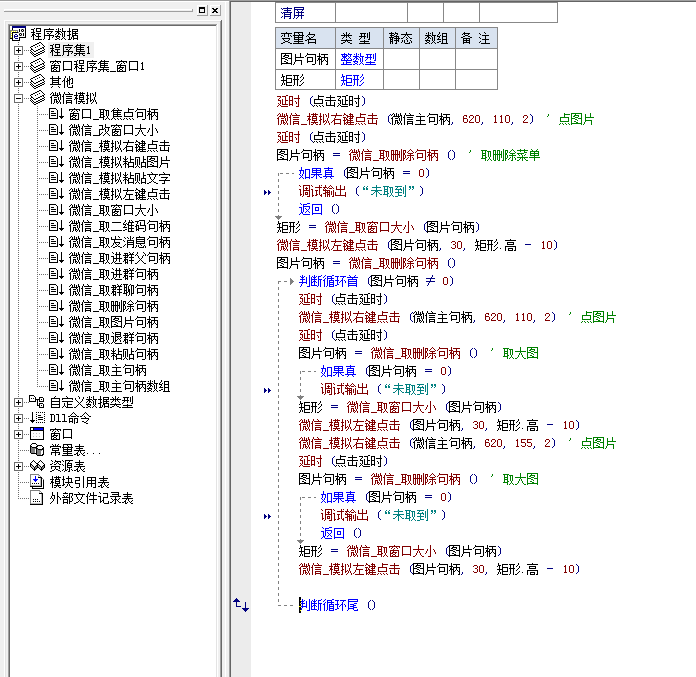Click the 窗口 window icon
696x677 pixels.
[x=37, y=434]
